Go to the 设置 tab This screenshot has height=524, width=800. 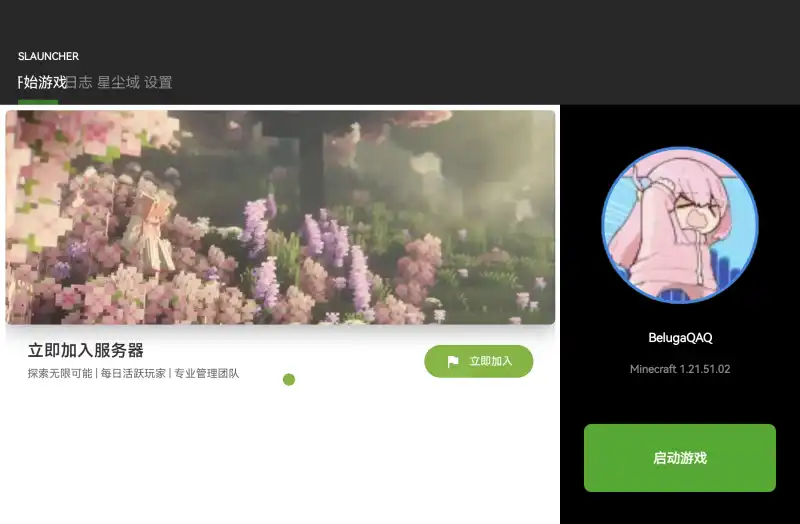click(x=158, y=82)
